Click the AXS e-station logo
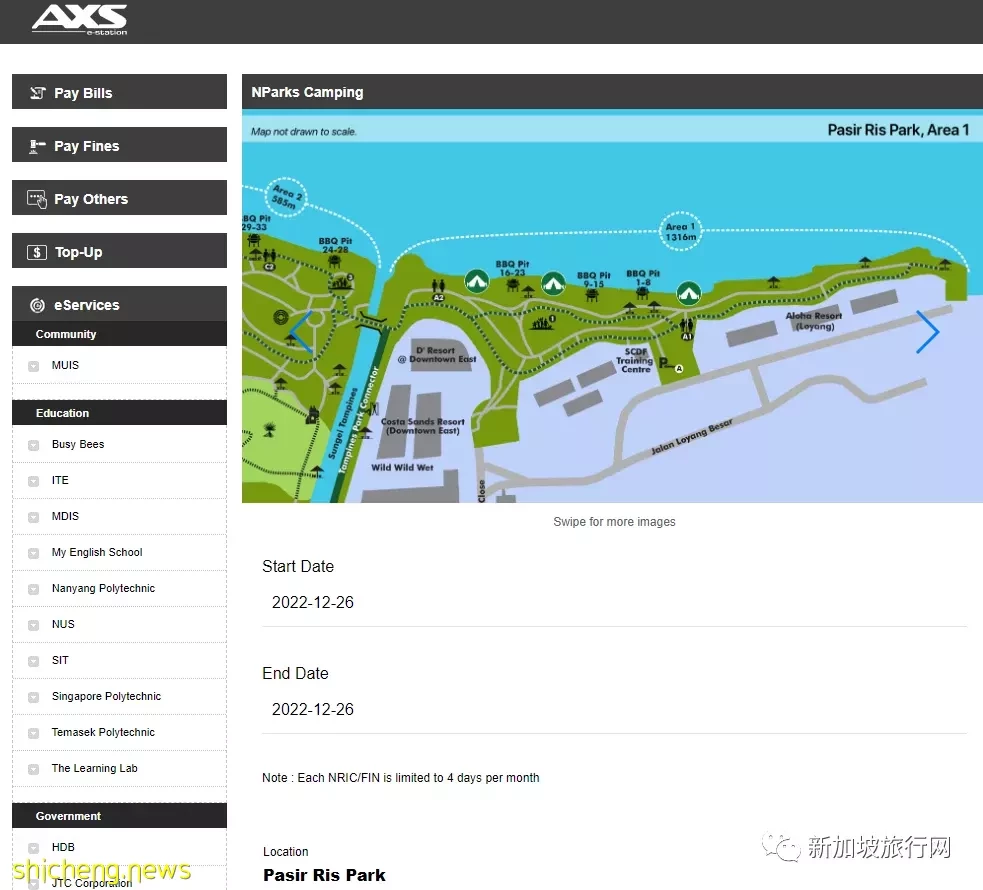 click(80, 19)
